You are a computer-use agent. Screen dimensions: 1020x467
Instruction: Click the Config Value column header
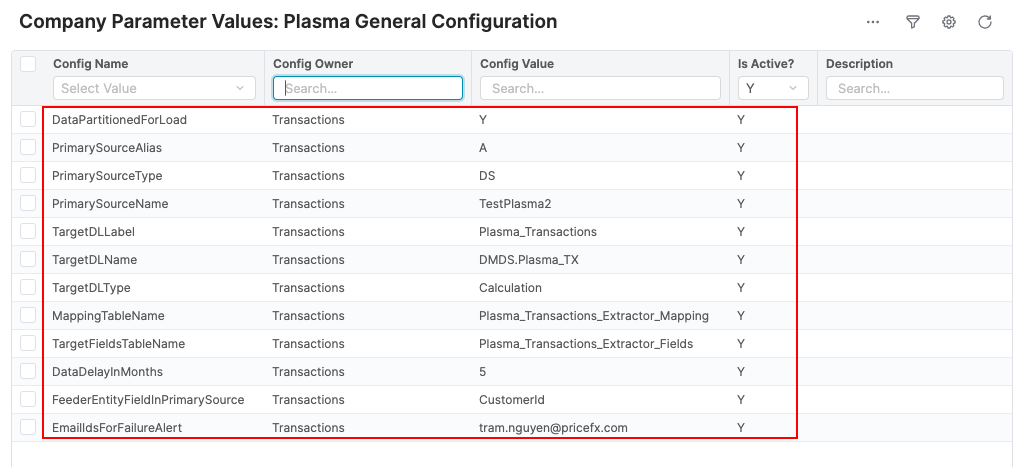pos(517,64)
